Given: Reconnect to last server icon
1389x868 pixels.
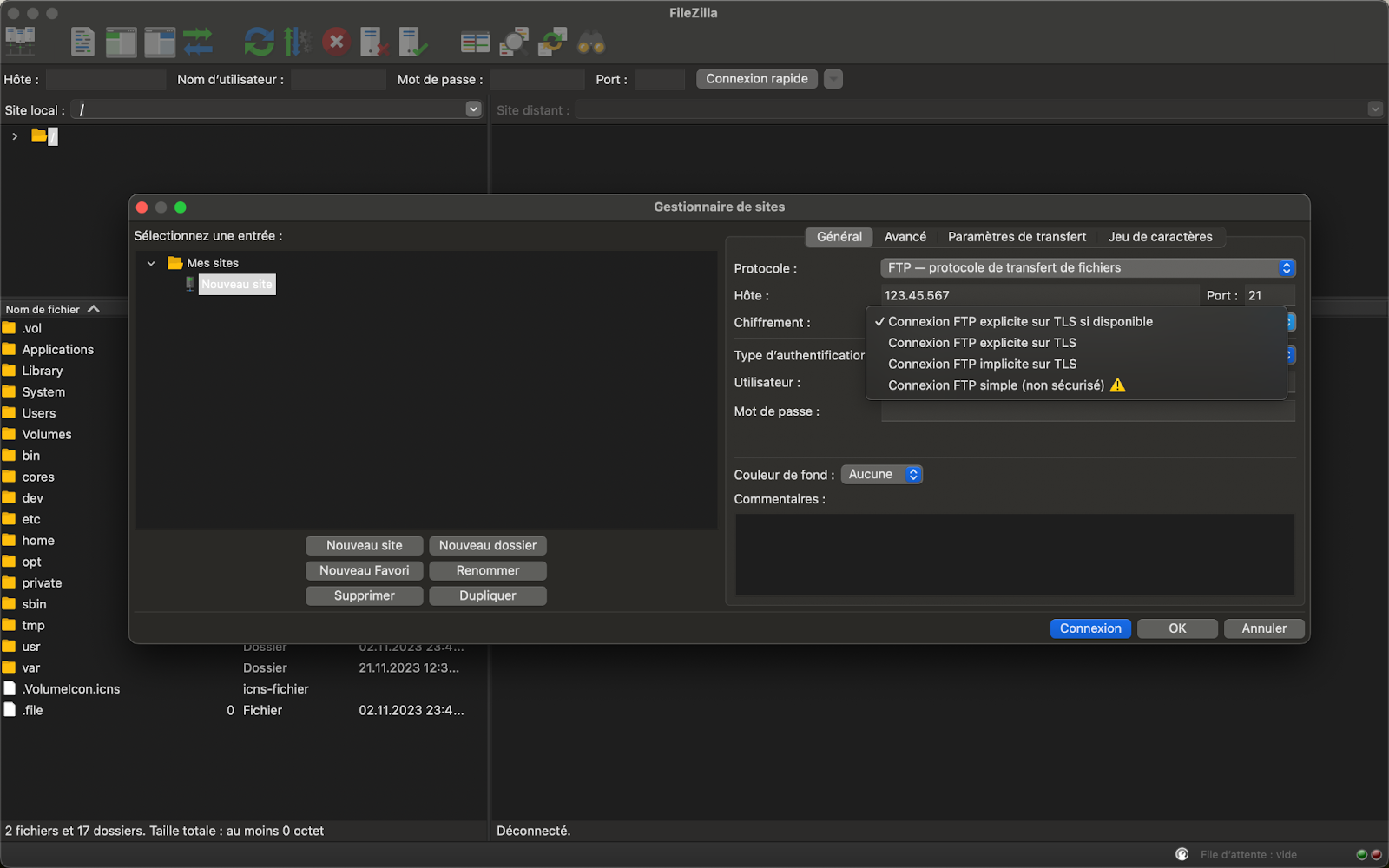Looking at the screenshot, I should point(413,41).
